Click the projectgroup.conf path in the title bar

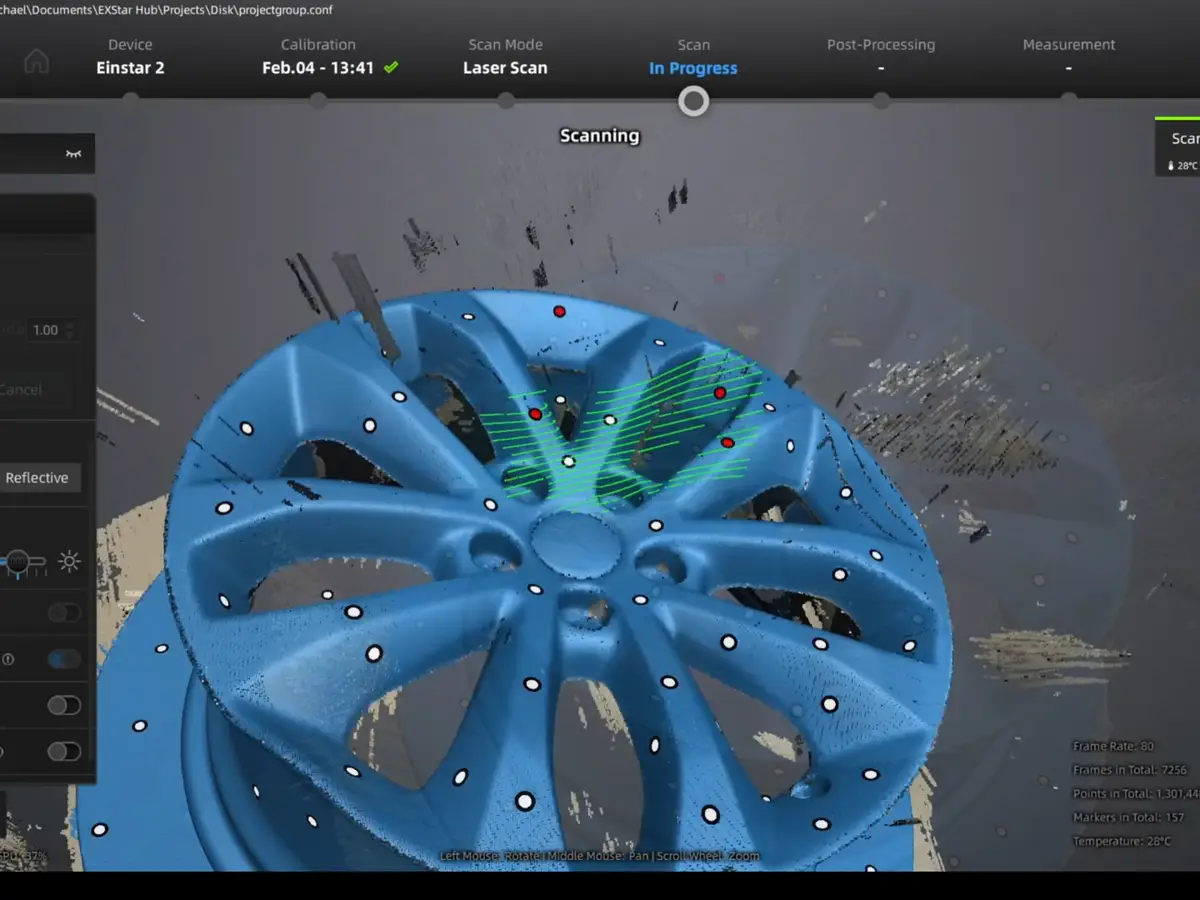click(x=167, y=10)
